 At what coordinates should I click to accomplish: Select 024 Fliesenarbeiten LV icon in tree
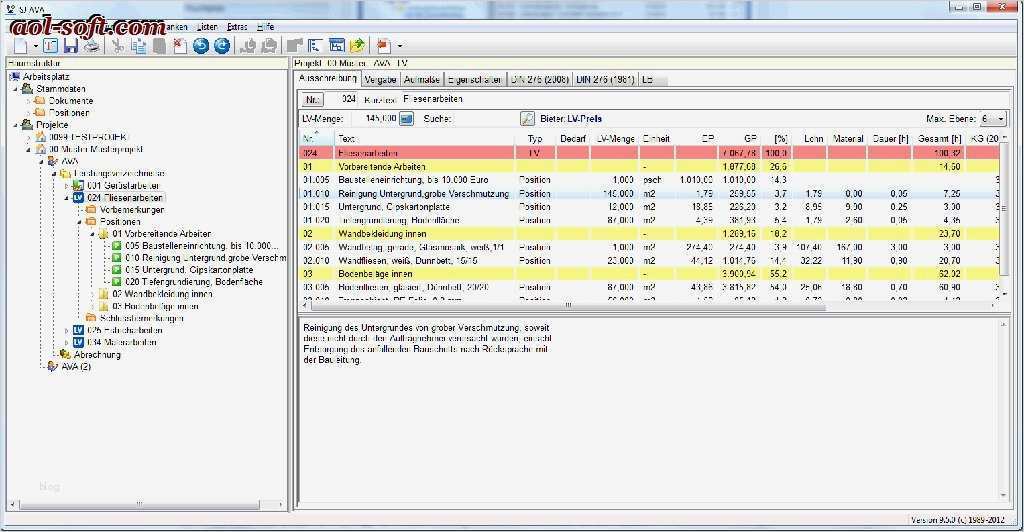(x=78, y=198)
